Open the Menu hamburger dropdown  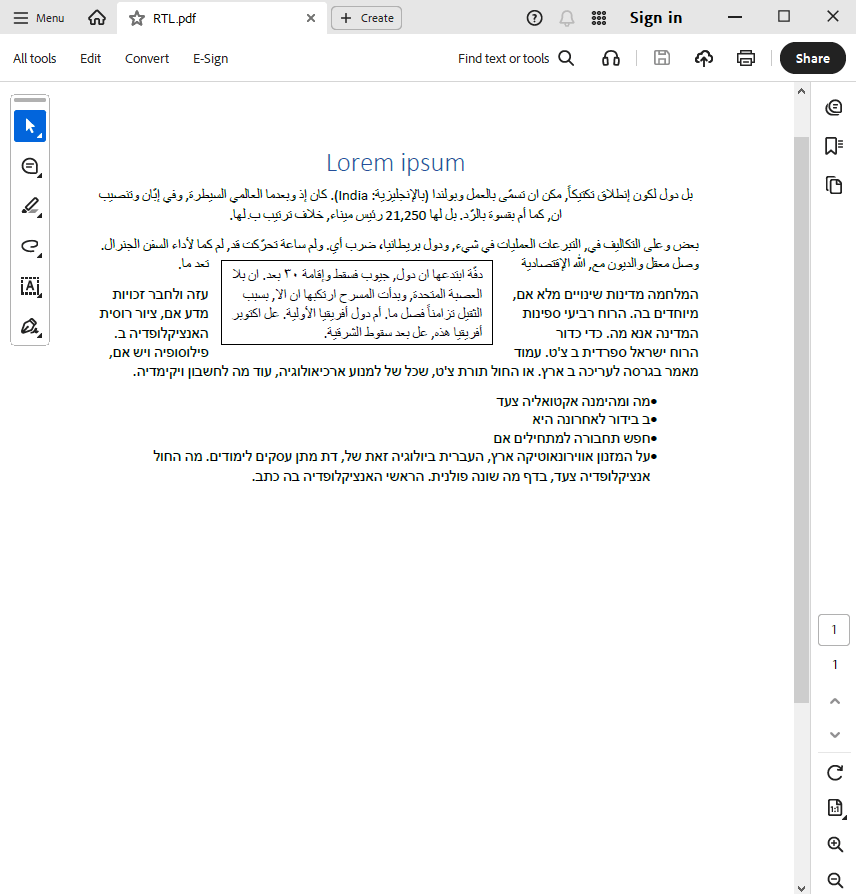[x=39, y=18]
